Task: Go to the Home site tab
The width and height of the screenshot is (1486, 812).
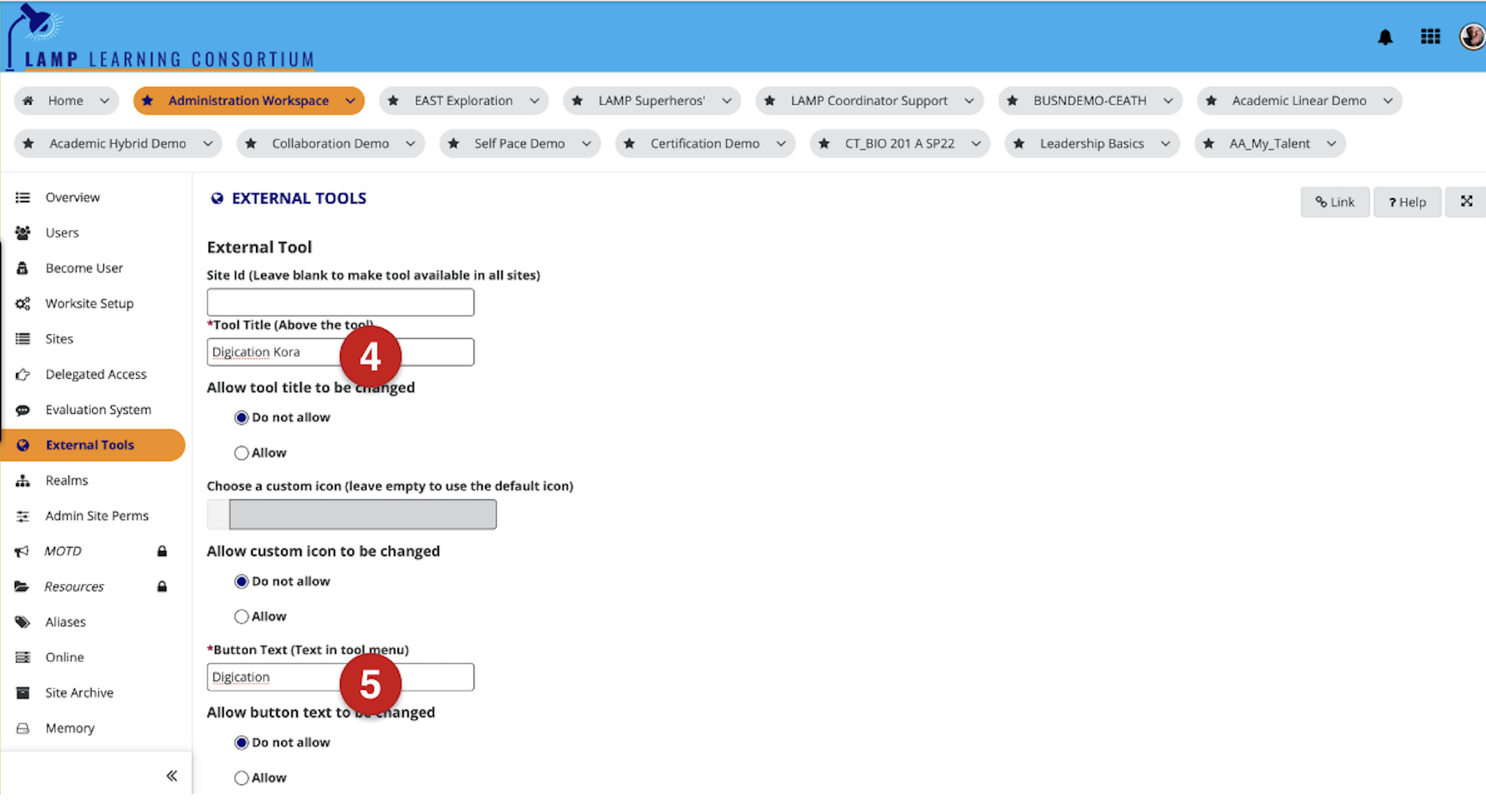Action: tap(66, 100)
